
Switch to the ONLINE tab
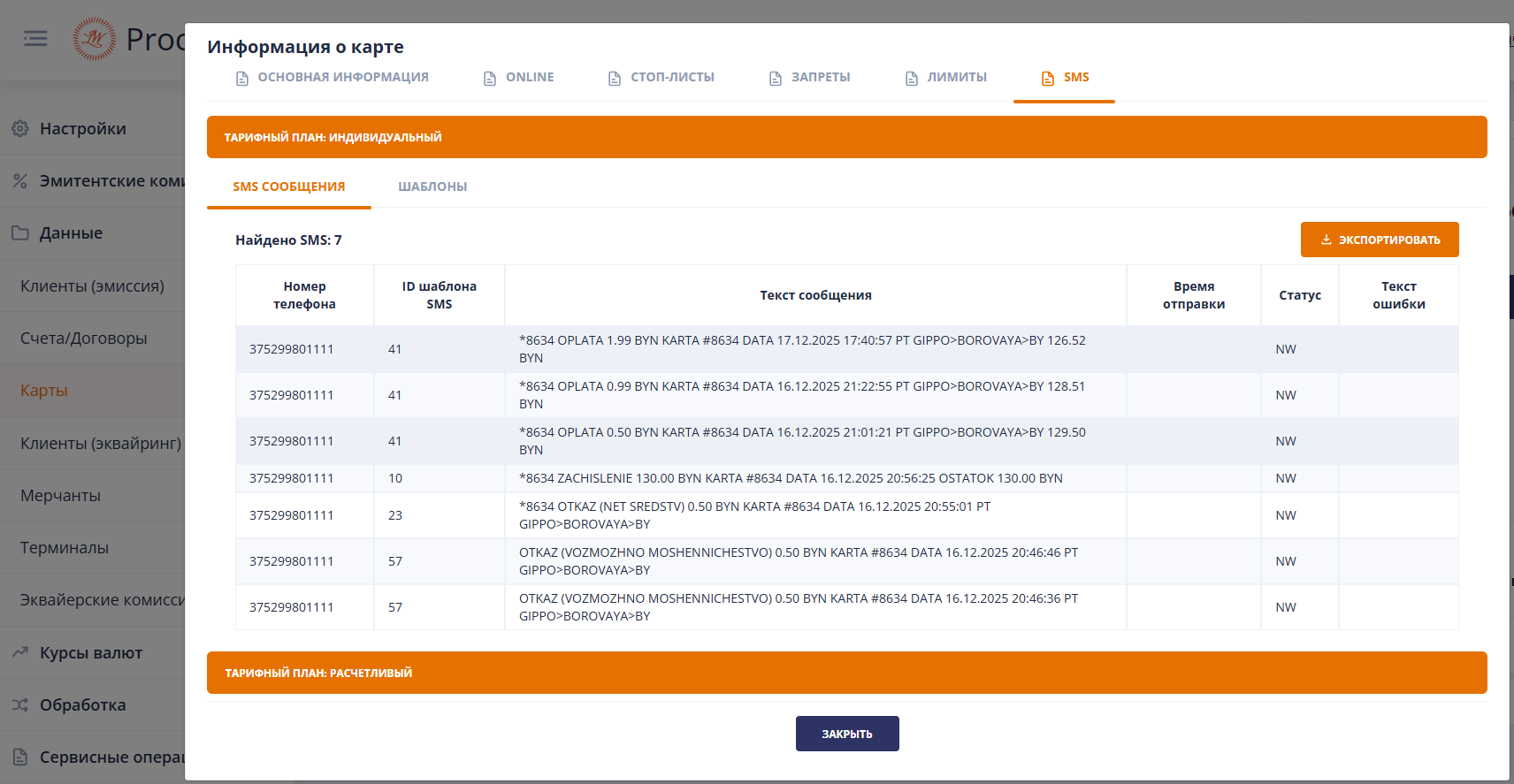click(518, 78)
